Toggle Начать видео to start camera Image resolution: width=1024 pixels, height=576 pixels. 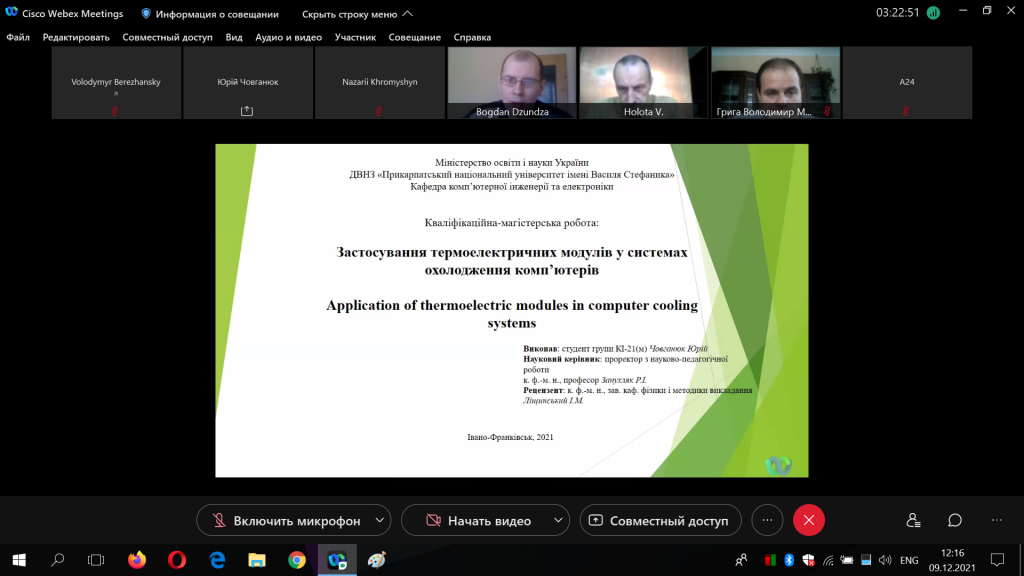tap(478, 520)
